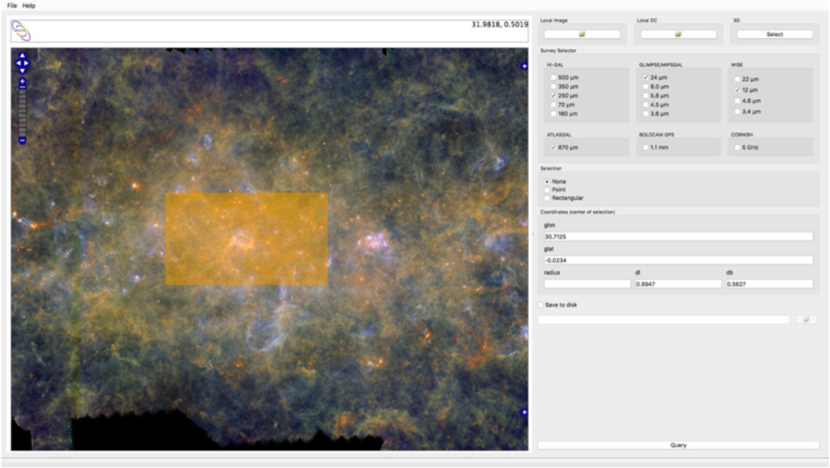Image resolution: width=830 pixels, height=468 pixels.
Task: Pan the map up with the arrow
Action: tap(22, 56)
